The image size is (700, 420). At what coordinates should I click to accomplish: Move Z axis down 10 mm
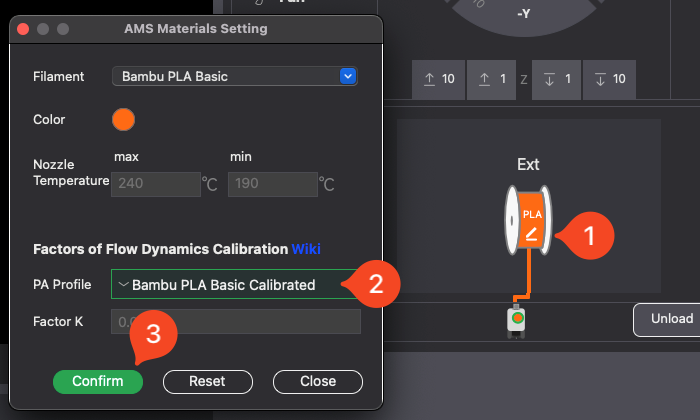[x=611, y=79]
